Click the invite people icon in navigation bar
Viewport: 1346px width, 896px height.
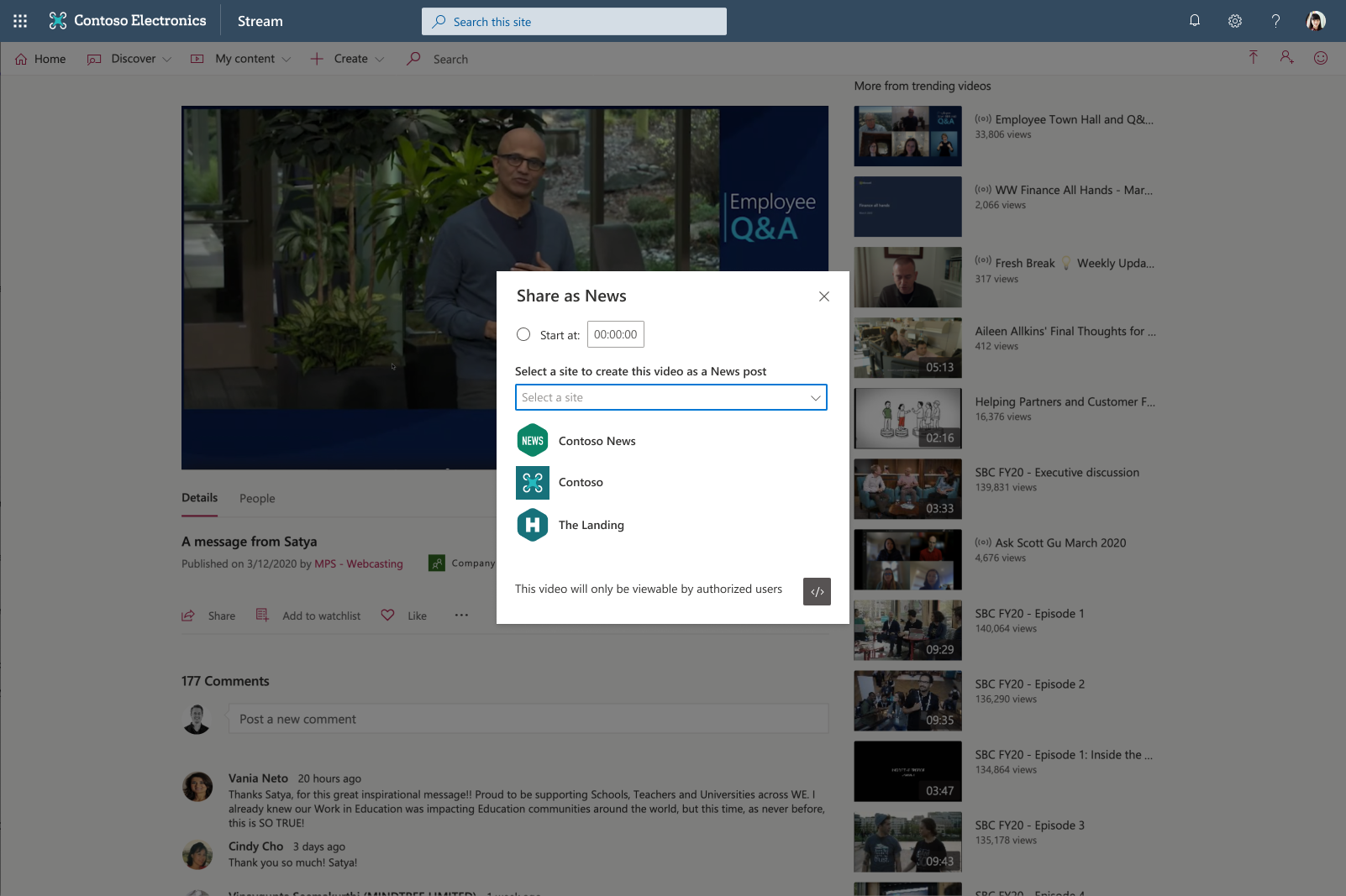(1286, 58)
